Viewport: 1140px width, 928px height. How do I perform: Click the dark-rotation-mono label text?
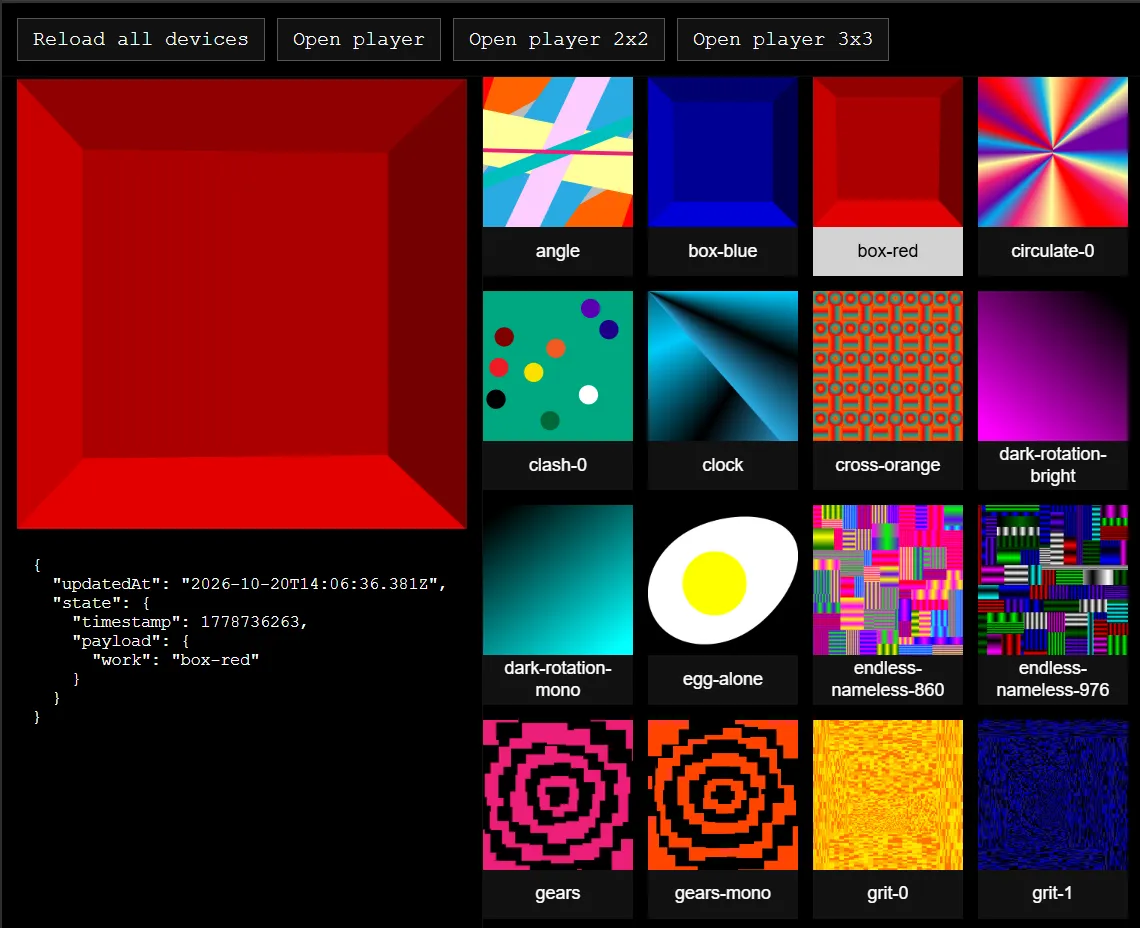pyautogui.click(x=558, y=679)
